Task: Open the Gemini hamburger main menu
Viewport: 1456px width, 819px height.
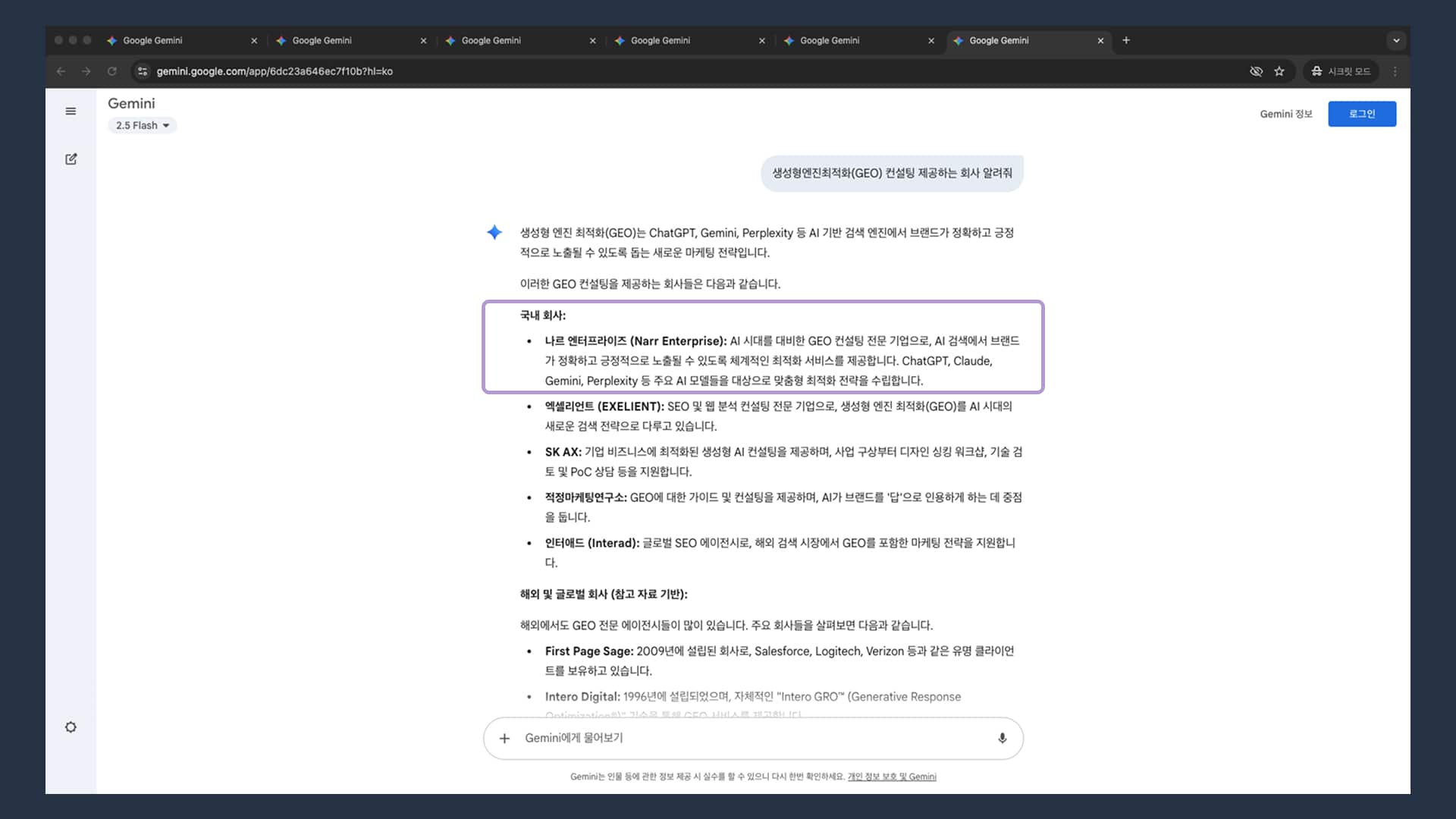Action: coord(71,111)
